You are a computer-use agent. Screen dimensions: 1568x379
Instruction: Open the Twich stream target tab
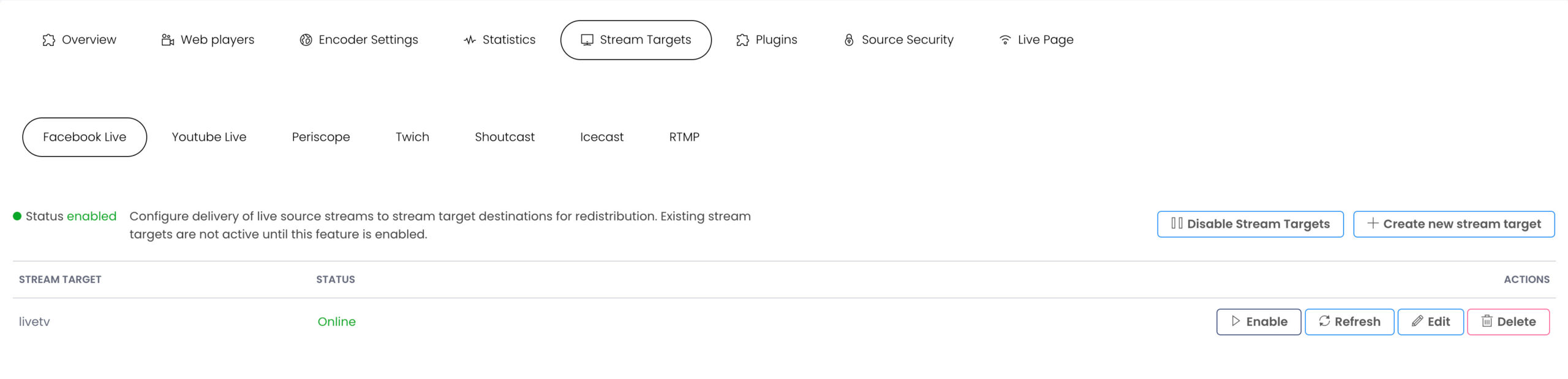click(412, 137)
